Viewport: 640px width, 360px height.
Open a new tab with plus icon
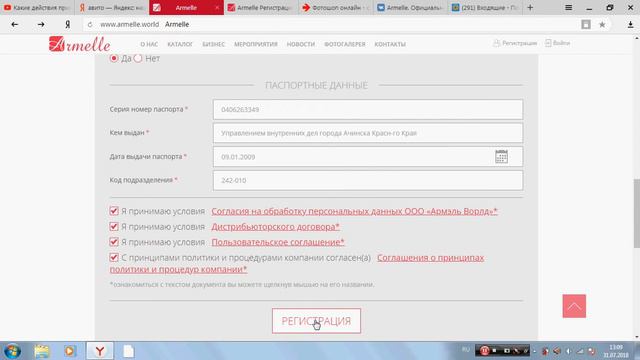[530, 7]
